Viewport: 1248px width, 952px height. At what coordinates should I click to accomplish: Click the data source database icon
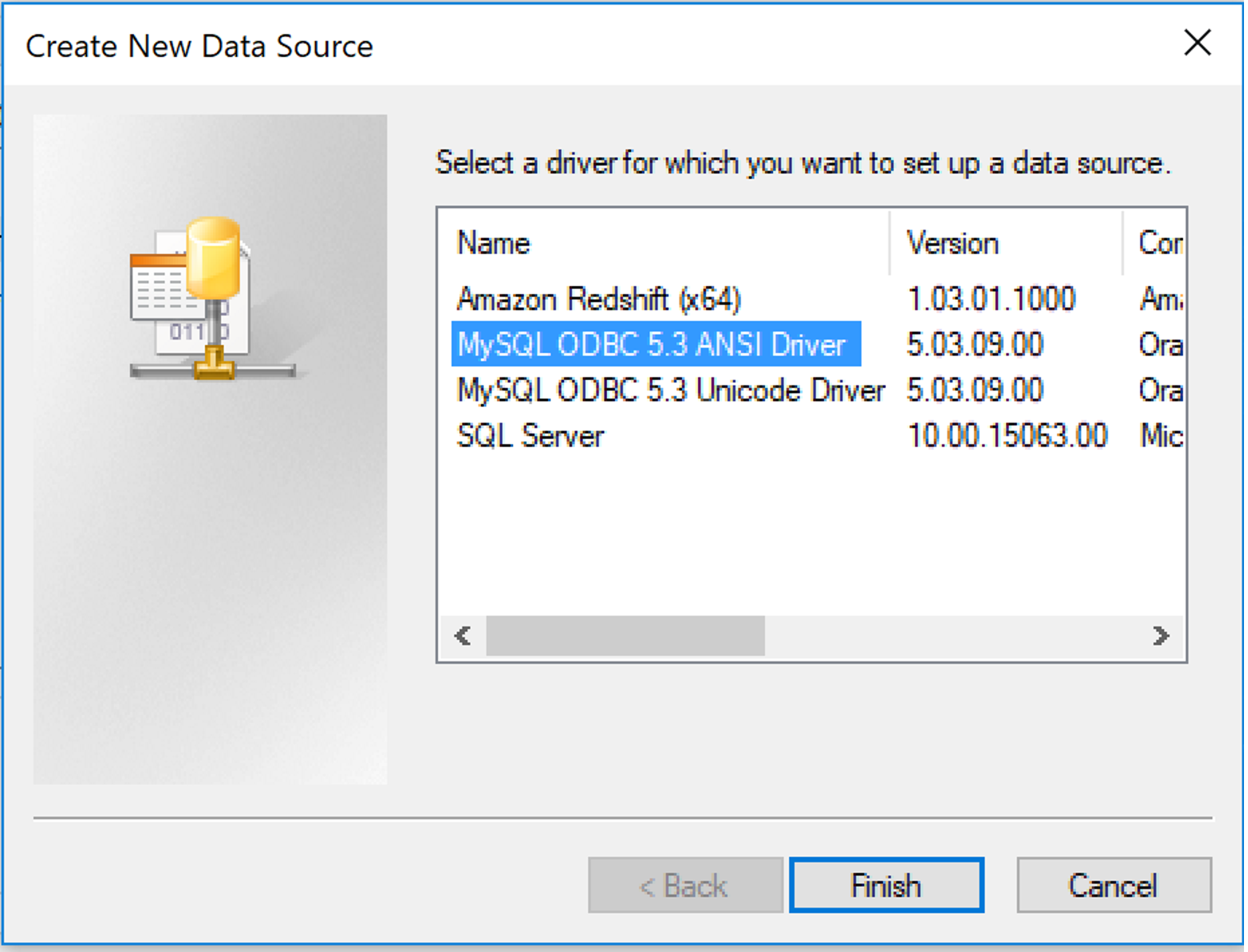212,298
